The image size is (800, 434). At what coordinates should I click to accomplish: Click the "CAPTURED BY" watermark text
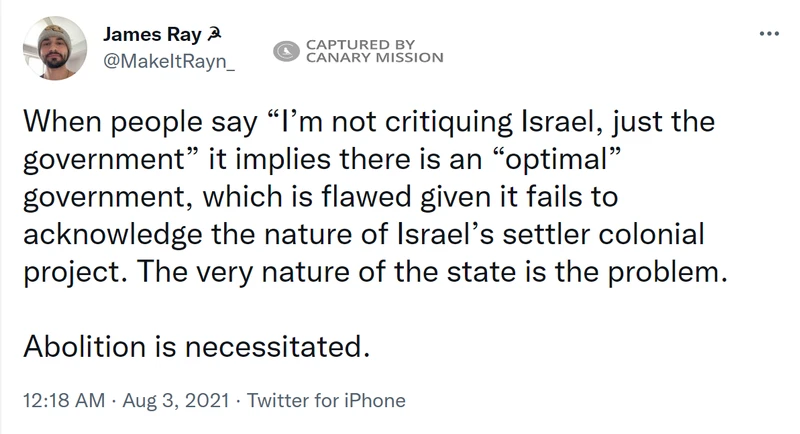pos(361,45)
